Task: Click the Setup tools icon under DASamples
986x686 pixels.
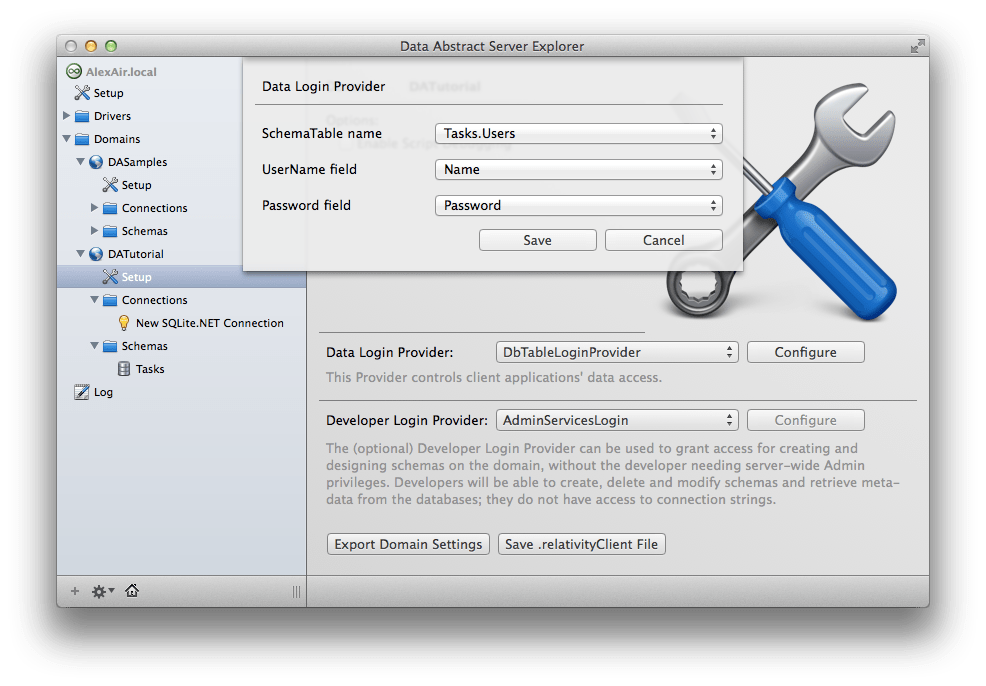Action: pos(110,185)
